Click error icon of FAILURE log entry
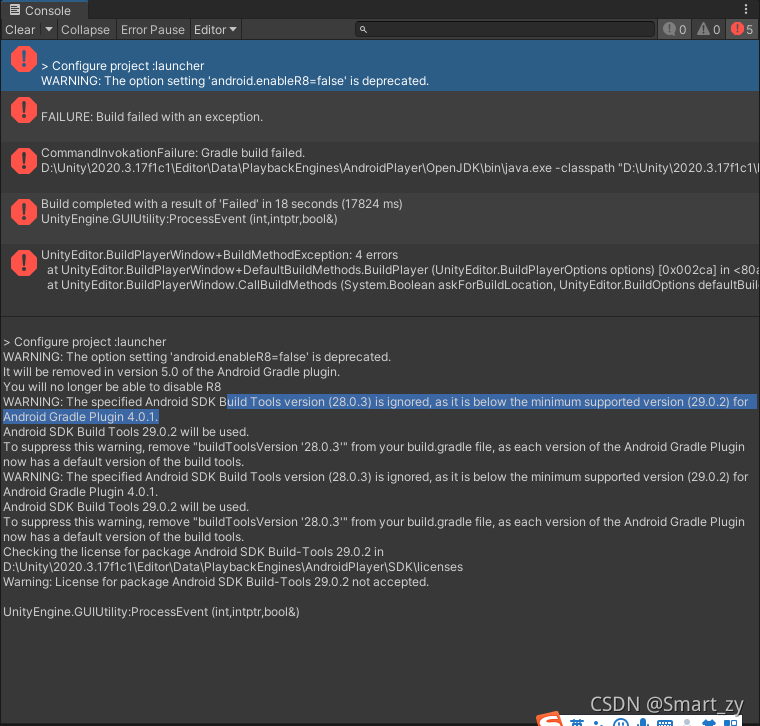 tap(24, 110)
